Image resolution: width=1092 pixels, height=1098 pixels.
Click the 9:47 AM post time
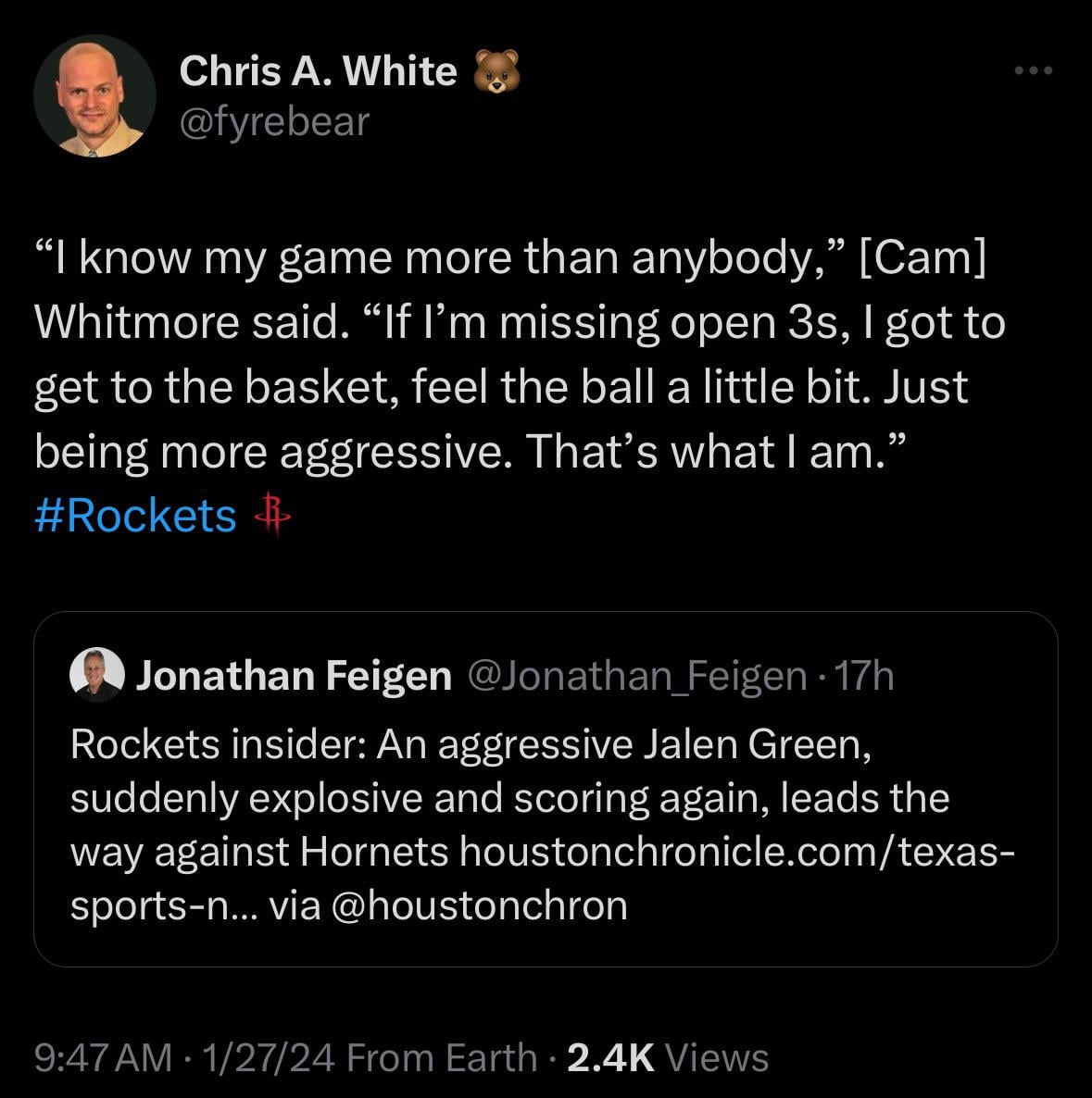102,1057
